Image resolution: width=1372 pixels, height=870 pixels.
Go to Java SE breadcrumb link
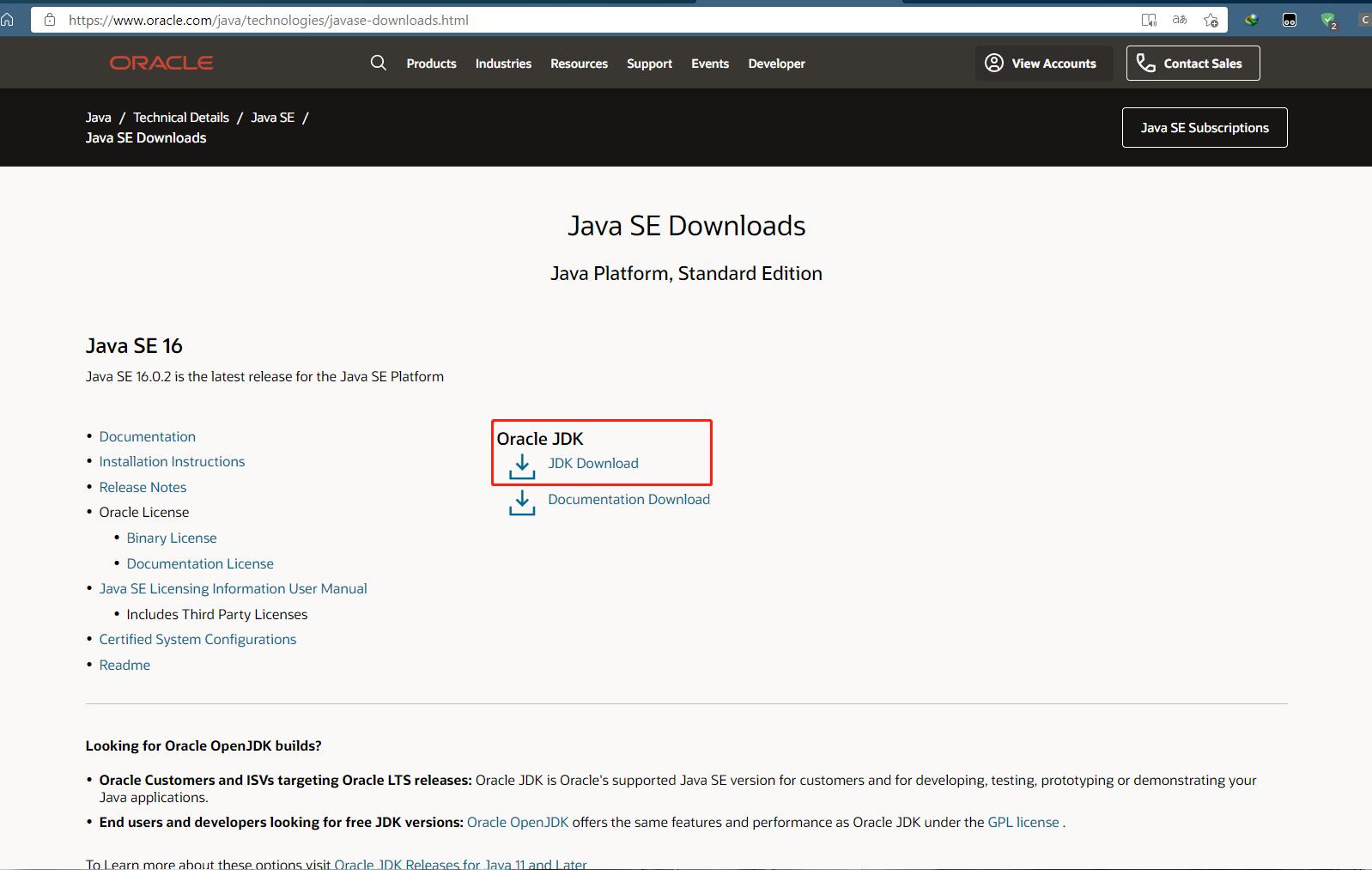pos(272,118)
